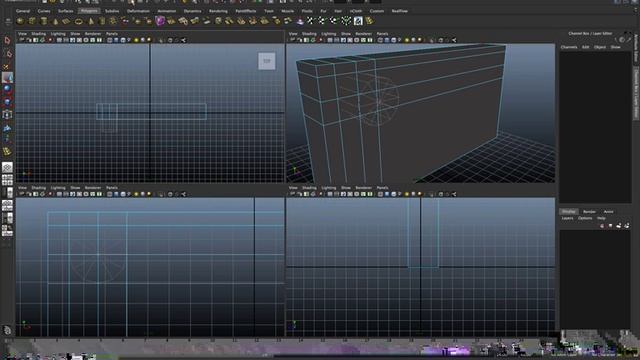This screenshot has height=360, width=640.
Task: Open the Layers menu in the Layer Editor
Action: point(567,218)
